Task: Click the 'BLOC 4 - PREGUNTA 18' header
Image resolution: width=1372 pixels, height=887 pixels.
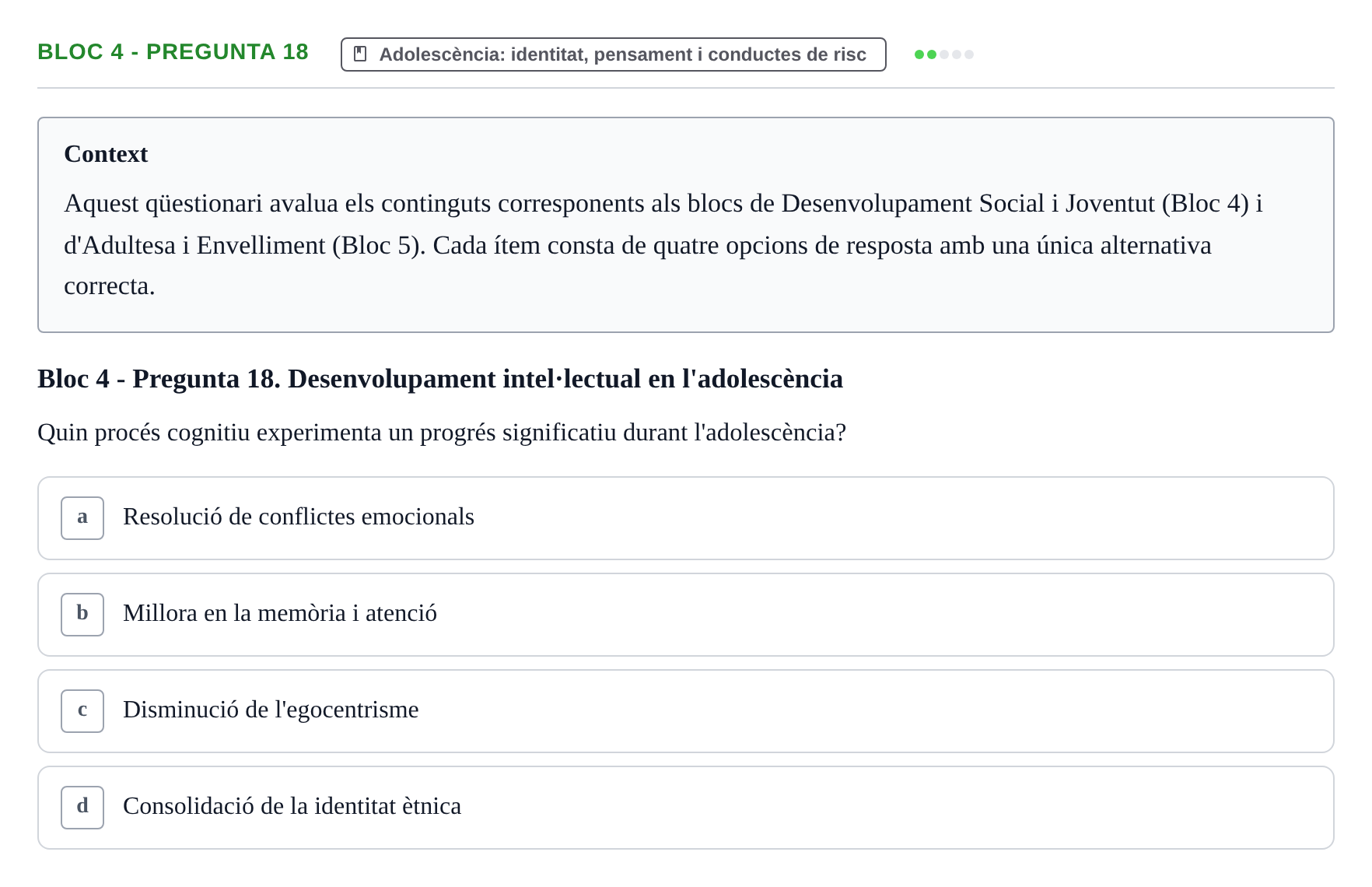Action: tap(173, 52)
